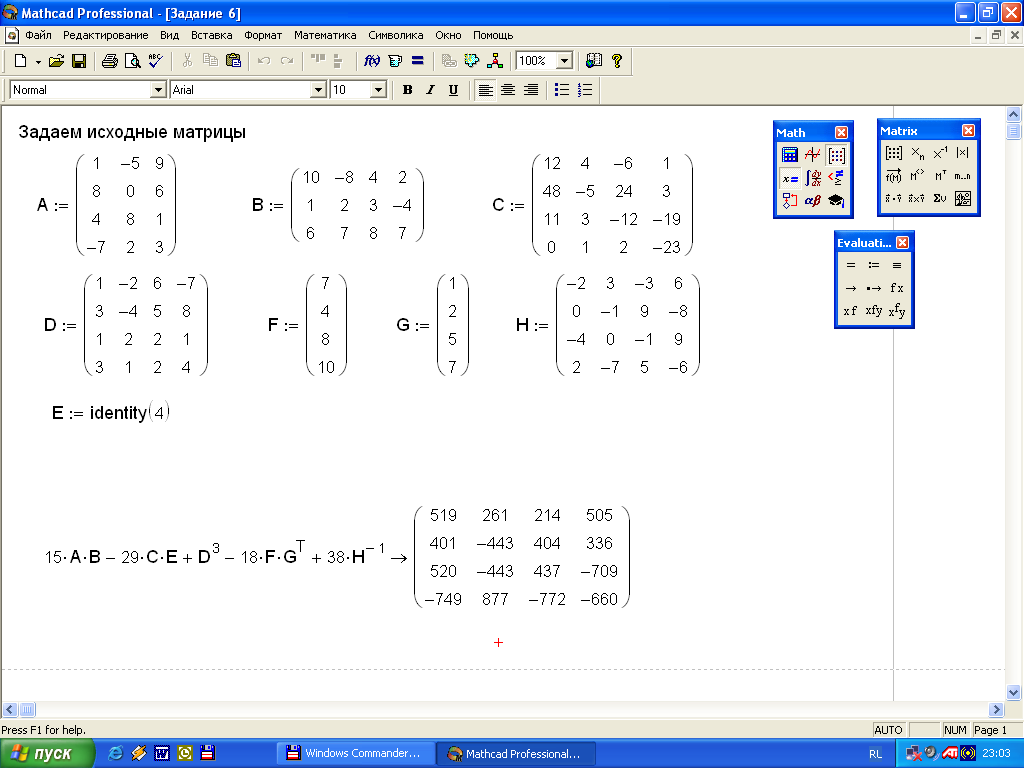Screen dimensions: 1024x768
Task: Toggle the Vector and Matrix palette button
Action: pos(836,155)
